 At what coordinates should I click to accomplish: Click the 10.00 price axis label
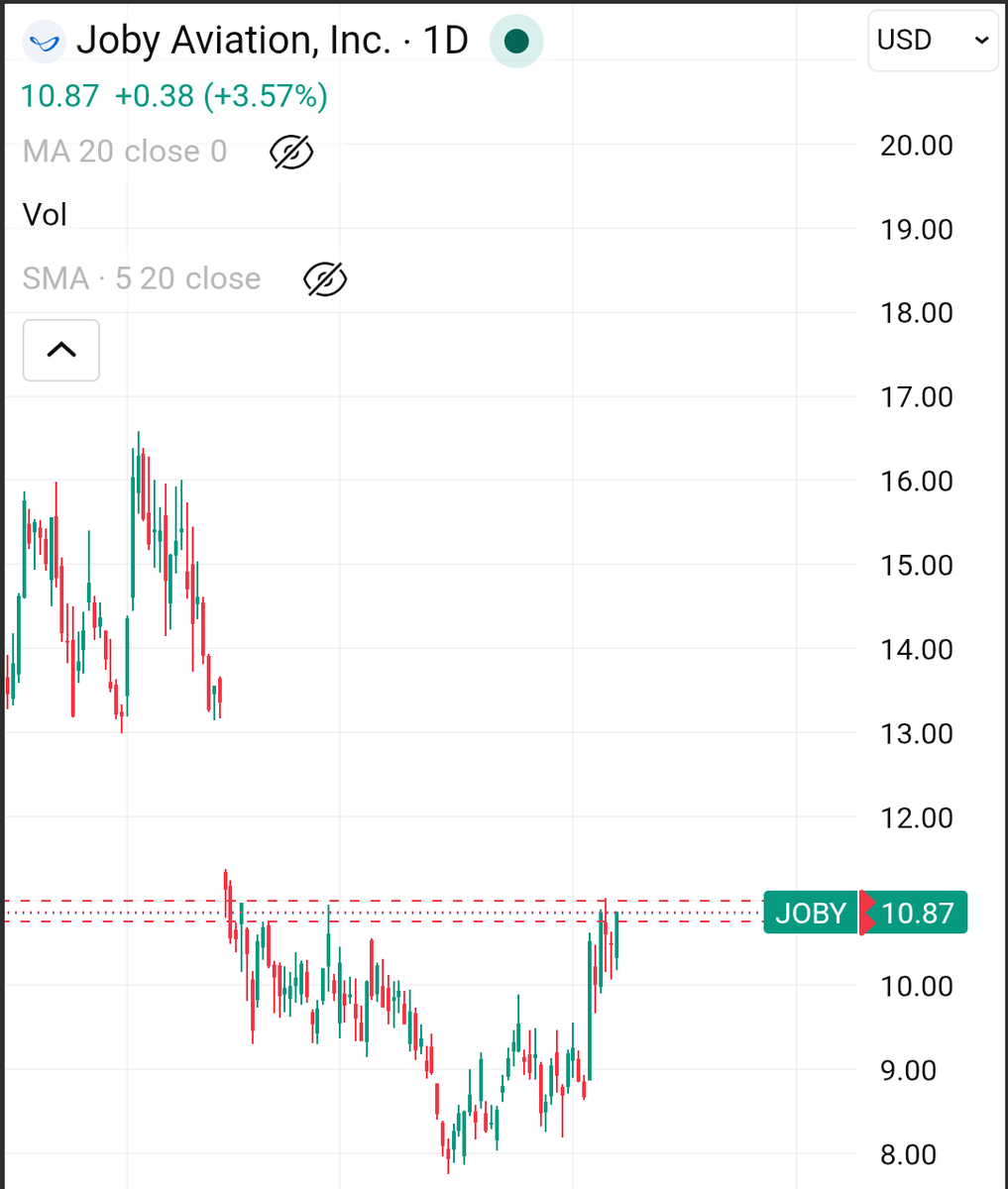[x=917, y=987]
